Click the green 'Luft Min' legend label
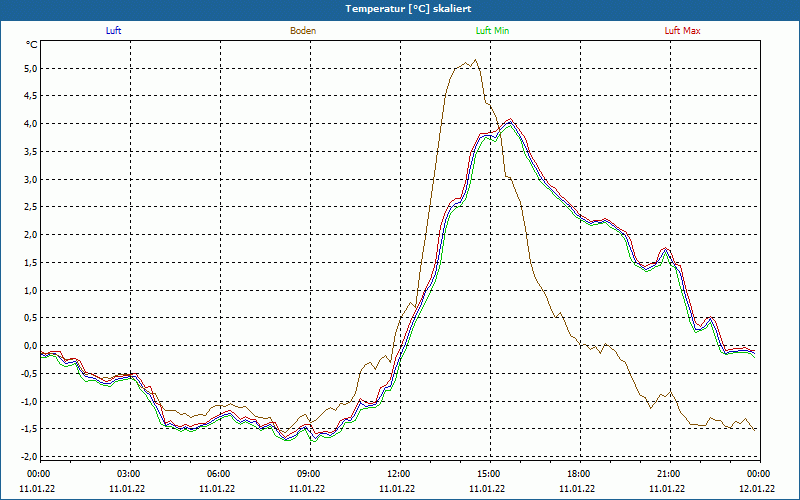This screenshot has height=500, width=800. pos(492,31)
